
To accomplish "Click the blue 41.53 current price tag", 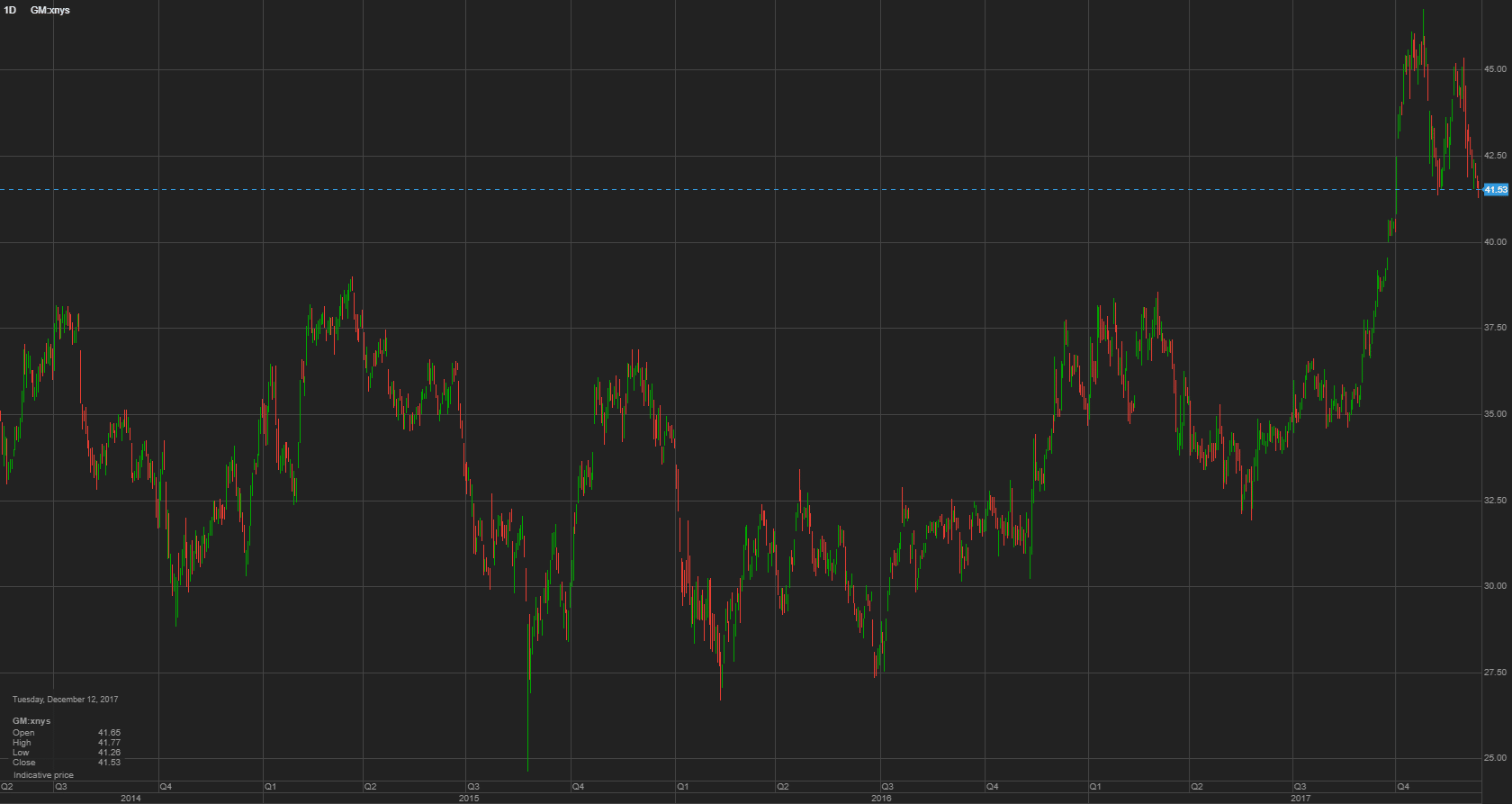I will click(x=1495, y=190).
